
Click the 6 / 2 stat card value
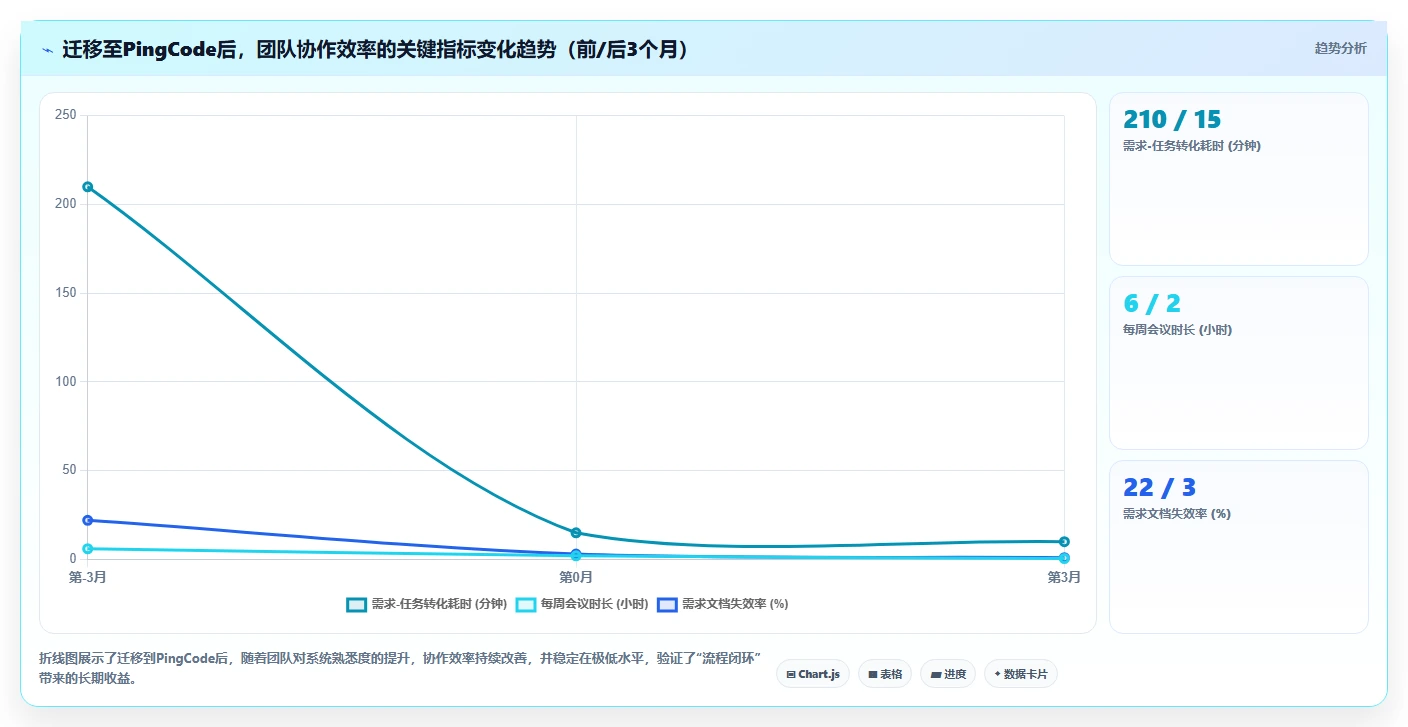[x=1152, y=304]
